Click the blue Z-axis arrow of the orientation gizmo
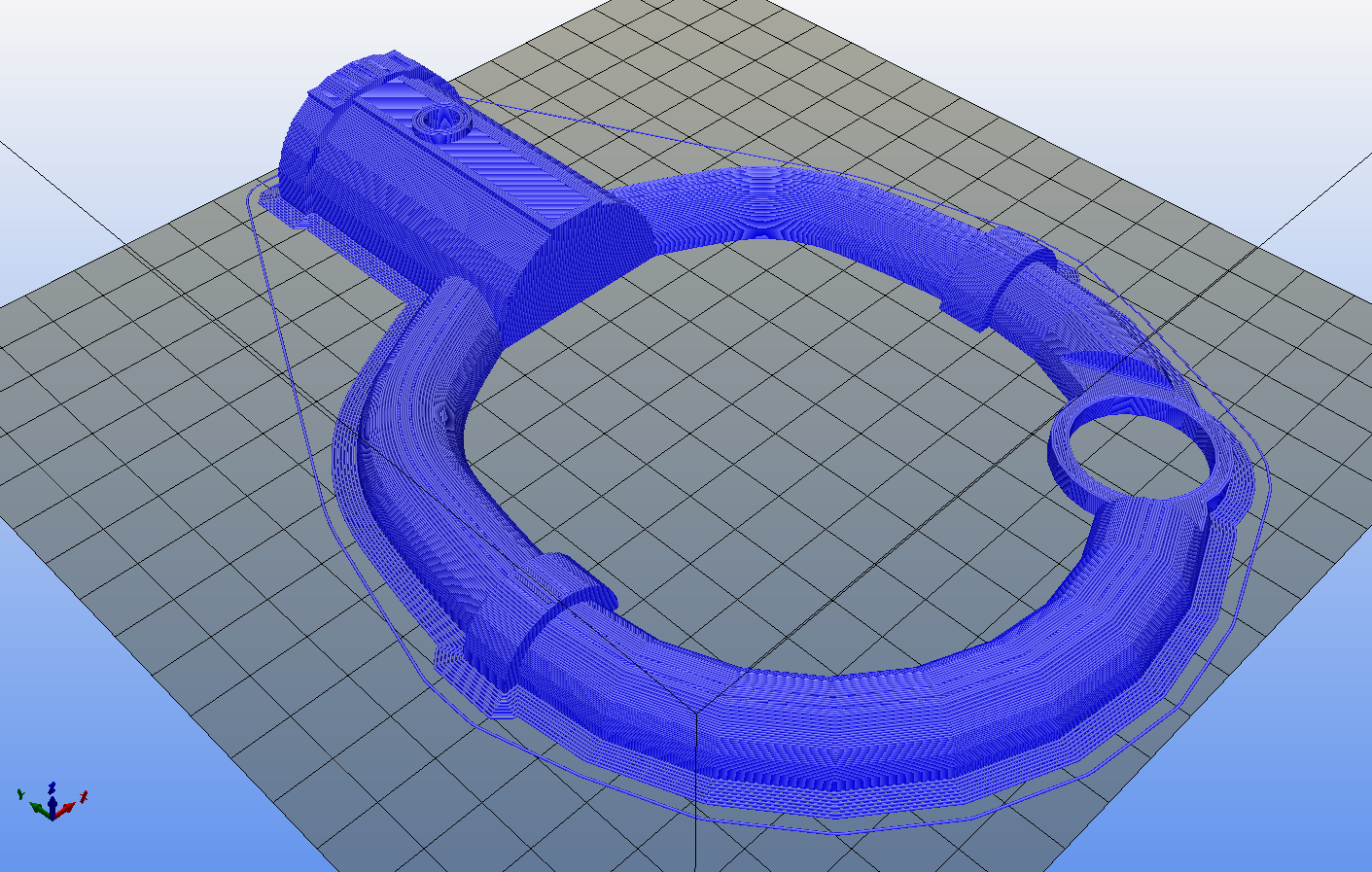Image resolution: width=1372 pixels, height=872 pixels. (x=53, y=801)
